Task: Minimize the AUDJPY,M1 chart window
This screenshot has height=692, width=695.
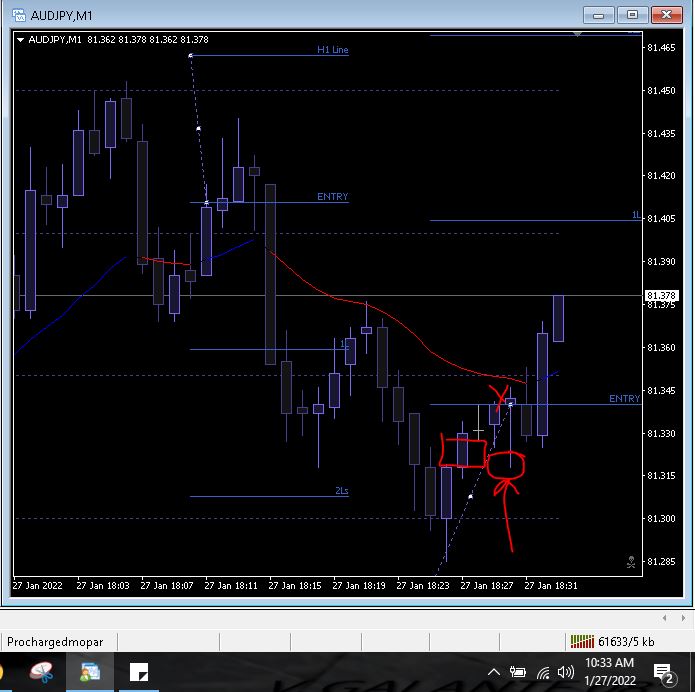Action: [598, 16]
